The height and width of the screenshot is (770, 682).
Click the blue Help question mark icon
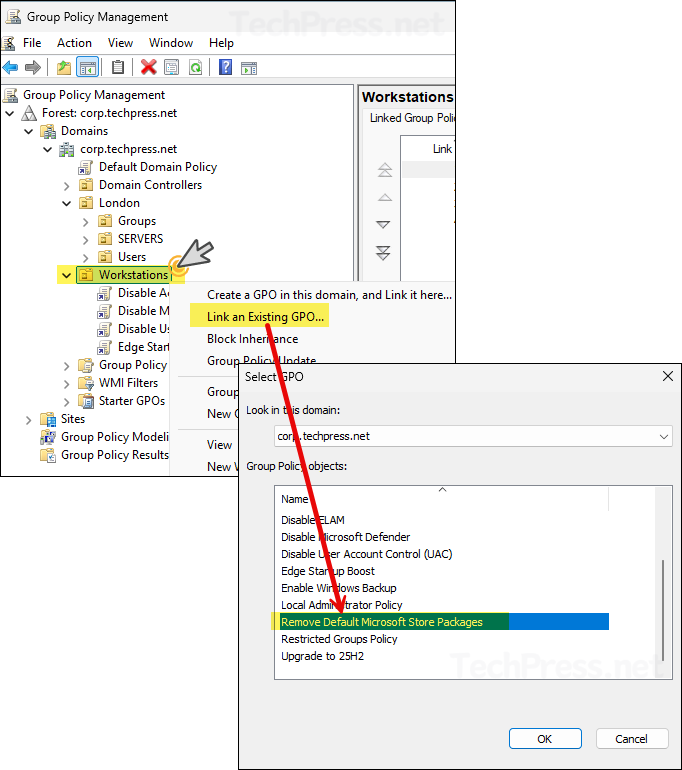[x=225, y=67]
